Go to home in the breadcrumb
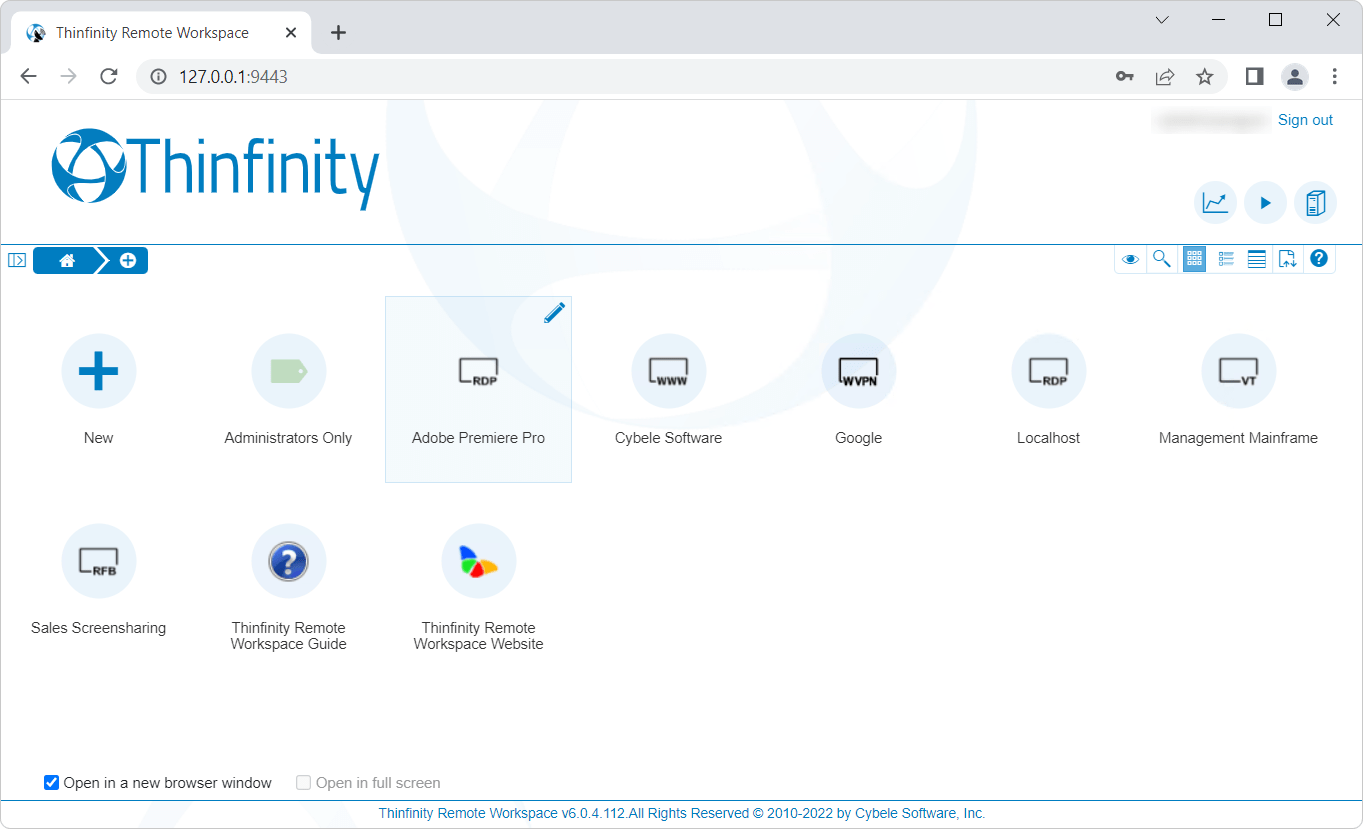 click(67, 260)
